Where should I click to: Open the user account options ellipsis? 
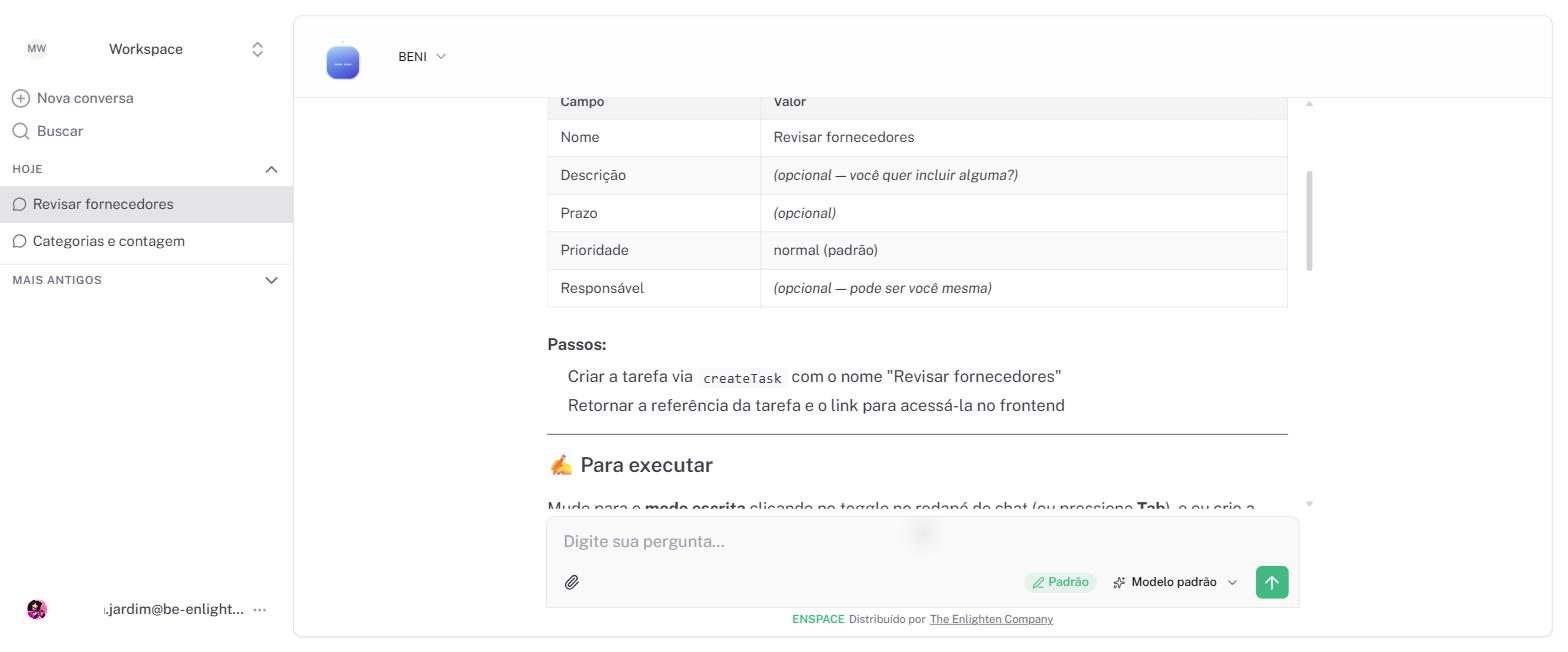260,609
